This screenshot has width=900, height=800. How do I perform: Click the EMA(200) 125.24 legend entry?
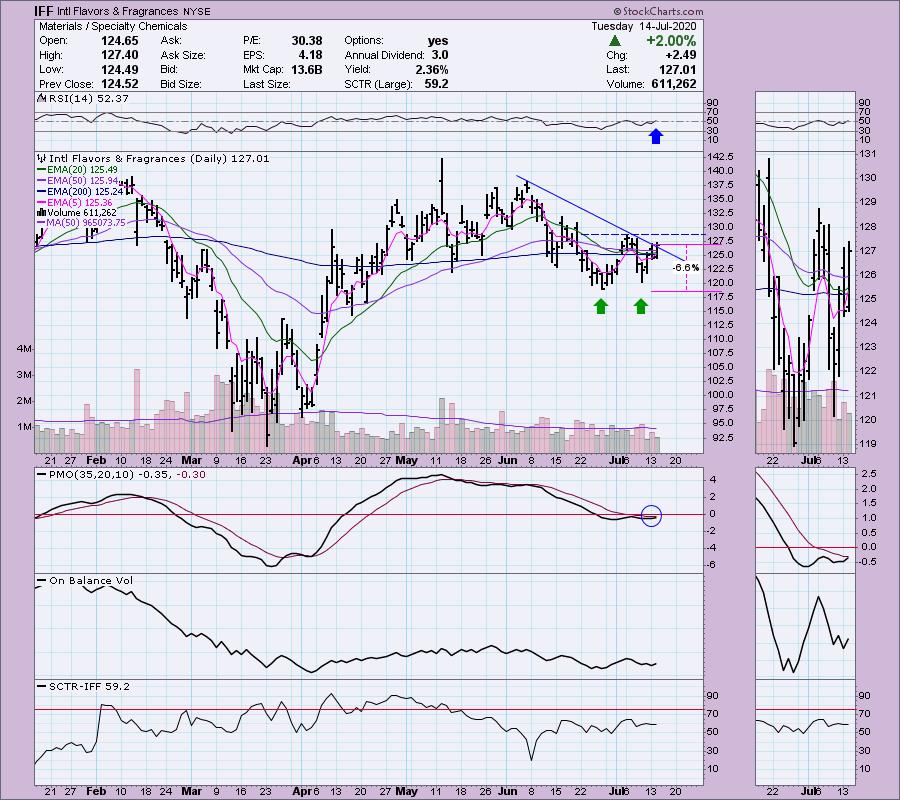84,192
